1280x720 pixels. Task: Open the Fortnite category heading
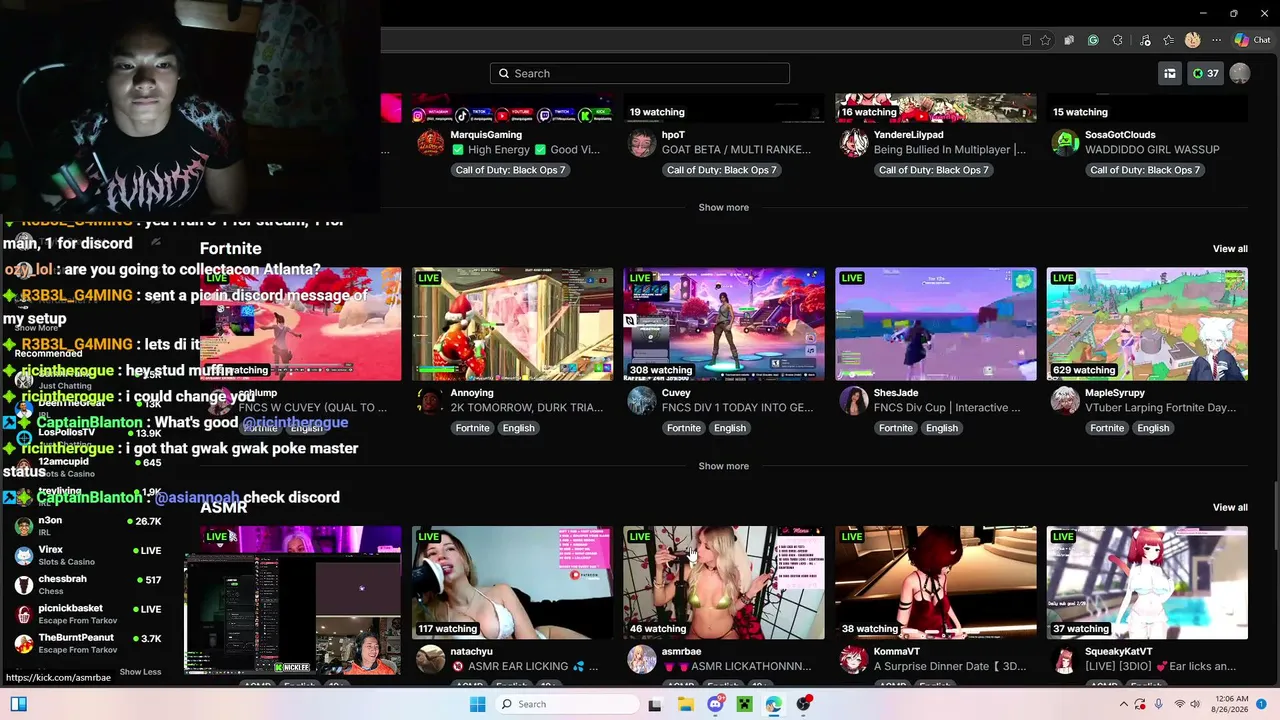(x=230, y=248)
